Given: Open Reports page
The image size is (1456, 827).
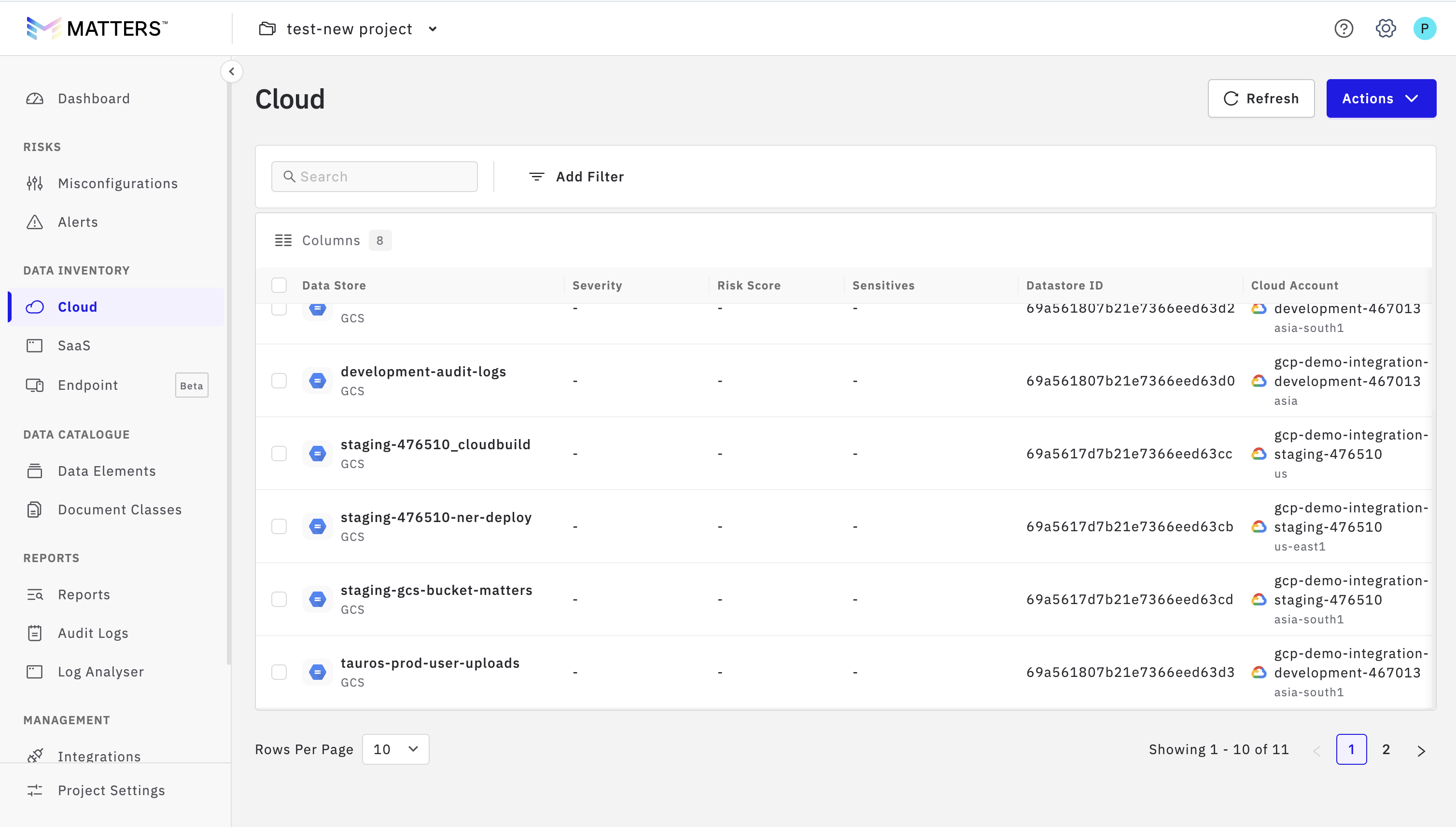Looking at the screenshot, I should click(84, 595).
